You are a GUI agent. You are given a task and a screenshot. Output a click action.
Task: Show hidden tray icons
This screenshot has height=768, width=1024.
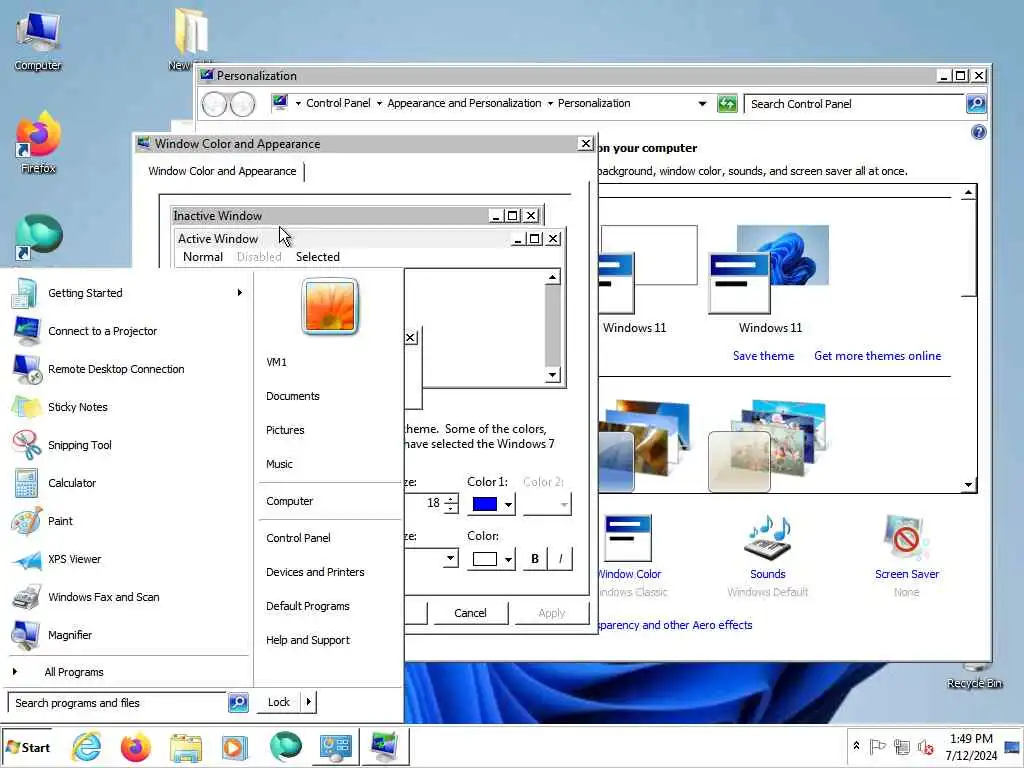coord(856,746)
